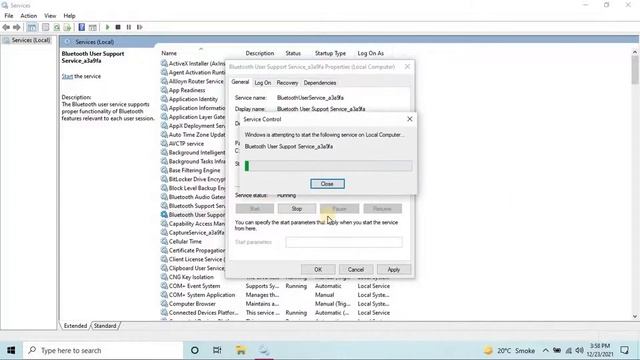Click the X on Service Control dialog

pyautogui.click(x=410, y=119)
